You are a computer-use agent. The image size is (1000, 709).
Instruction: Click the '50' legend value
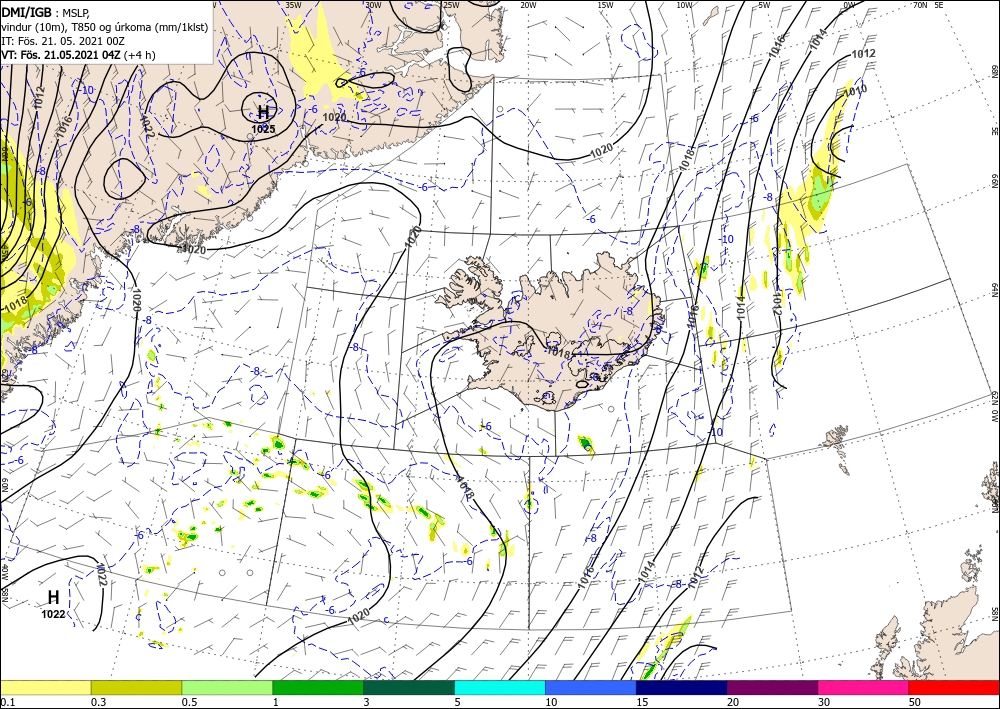[915, 702]
